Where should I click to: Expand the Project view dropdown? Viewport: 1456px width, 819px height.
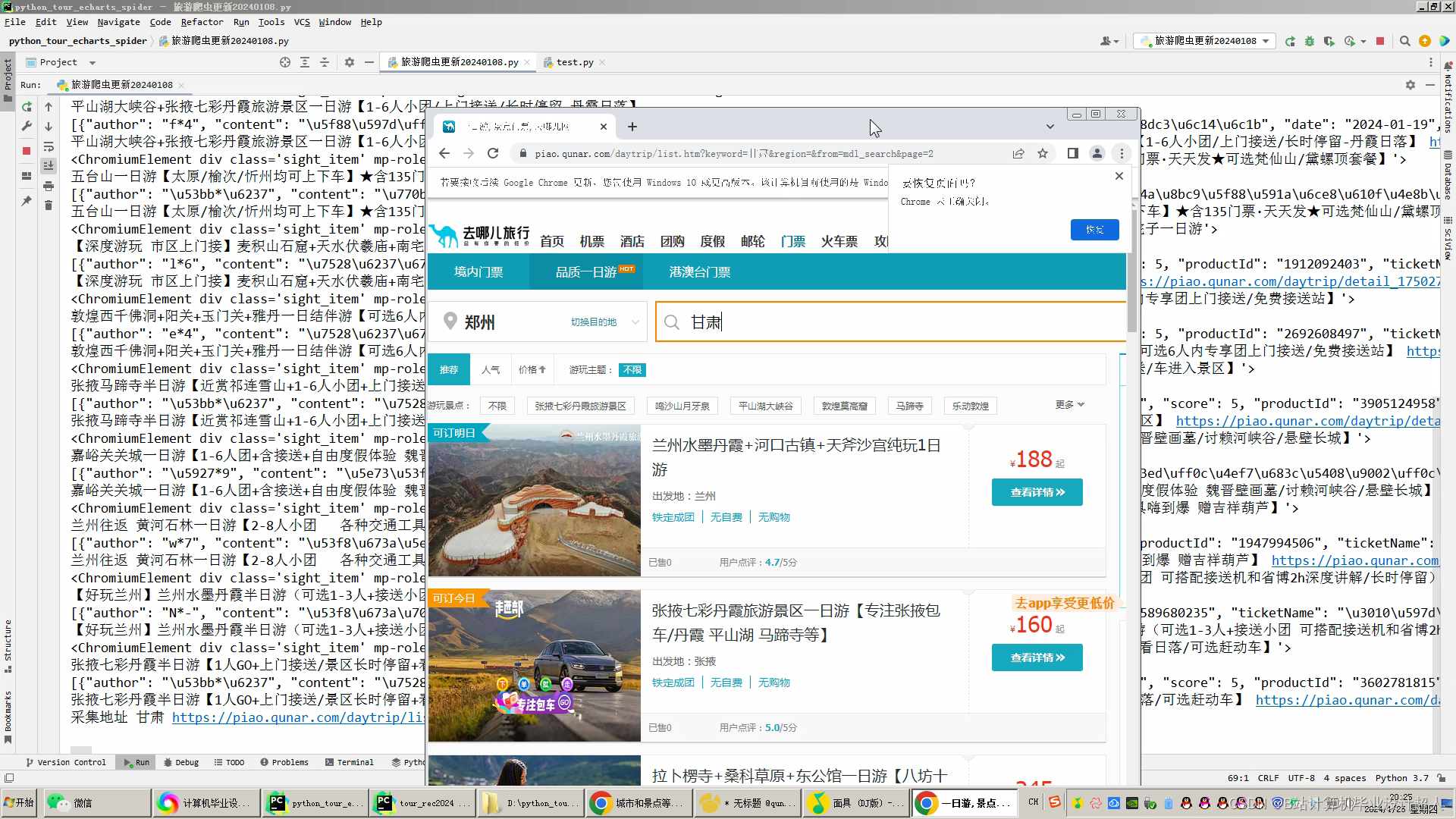point(93,62)
